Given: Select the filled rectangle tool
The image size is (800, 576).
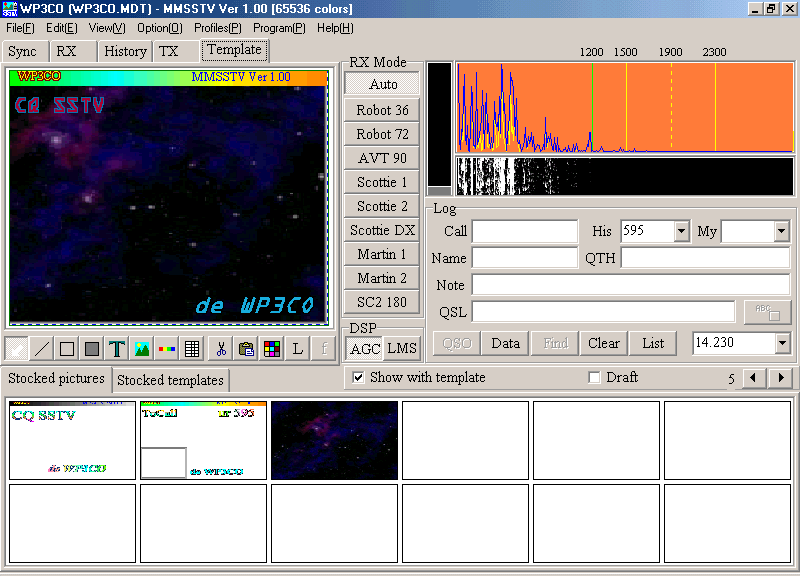Looking at the screenshot, I should click(x=92, y=349).
